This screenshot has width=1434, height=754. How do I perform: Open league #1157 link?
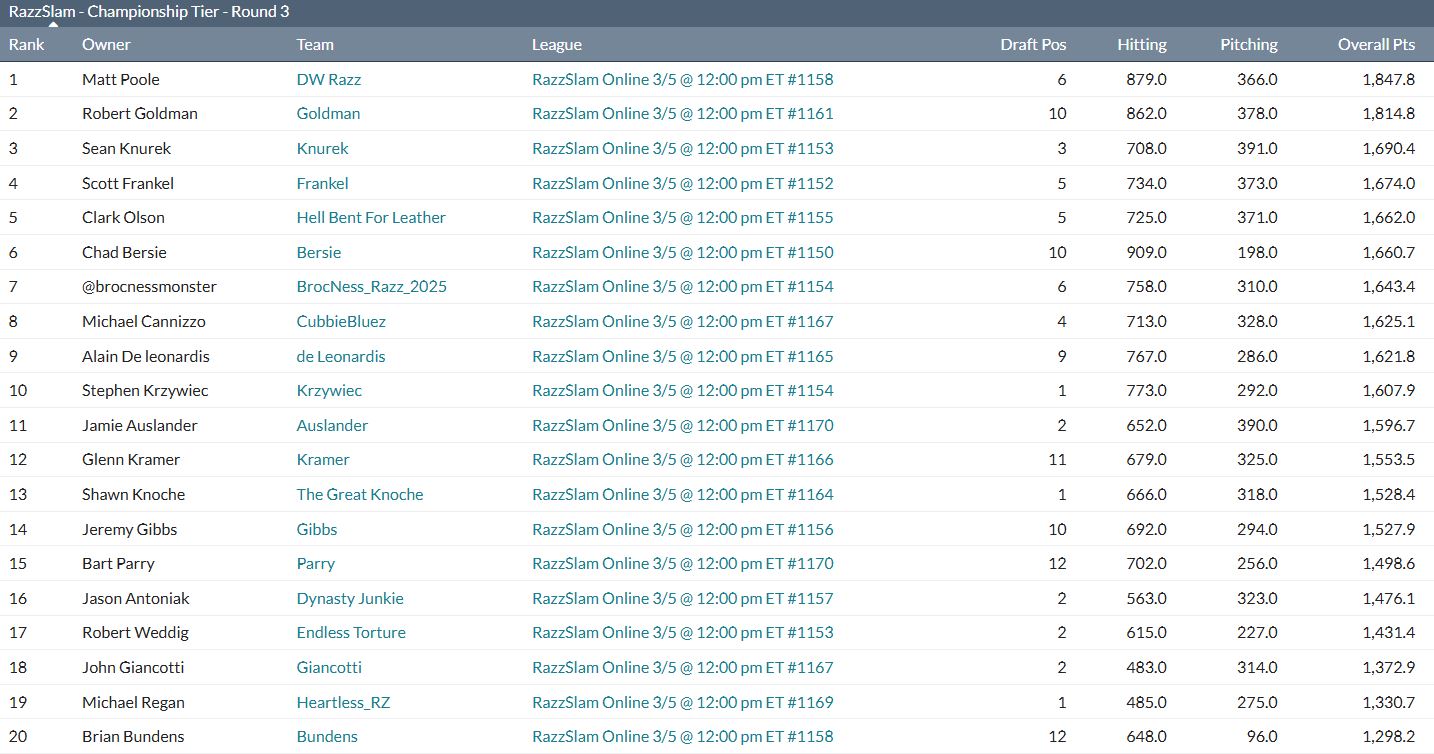point(683,598)
